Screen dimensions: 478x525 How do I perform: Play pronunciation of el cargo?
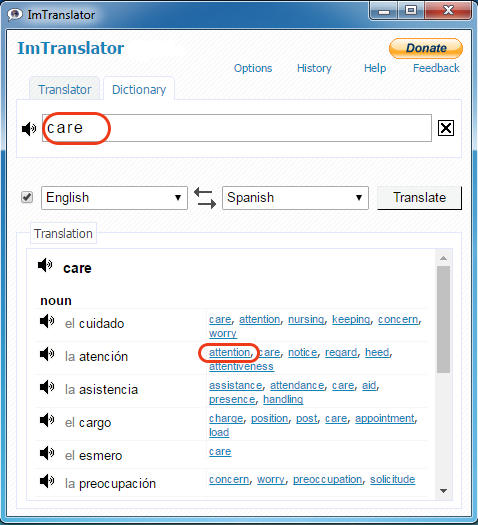coord(47,420)
